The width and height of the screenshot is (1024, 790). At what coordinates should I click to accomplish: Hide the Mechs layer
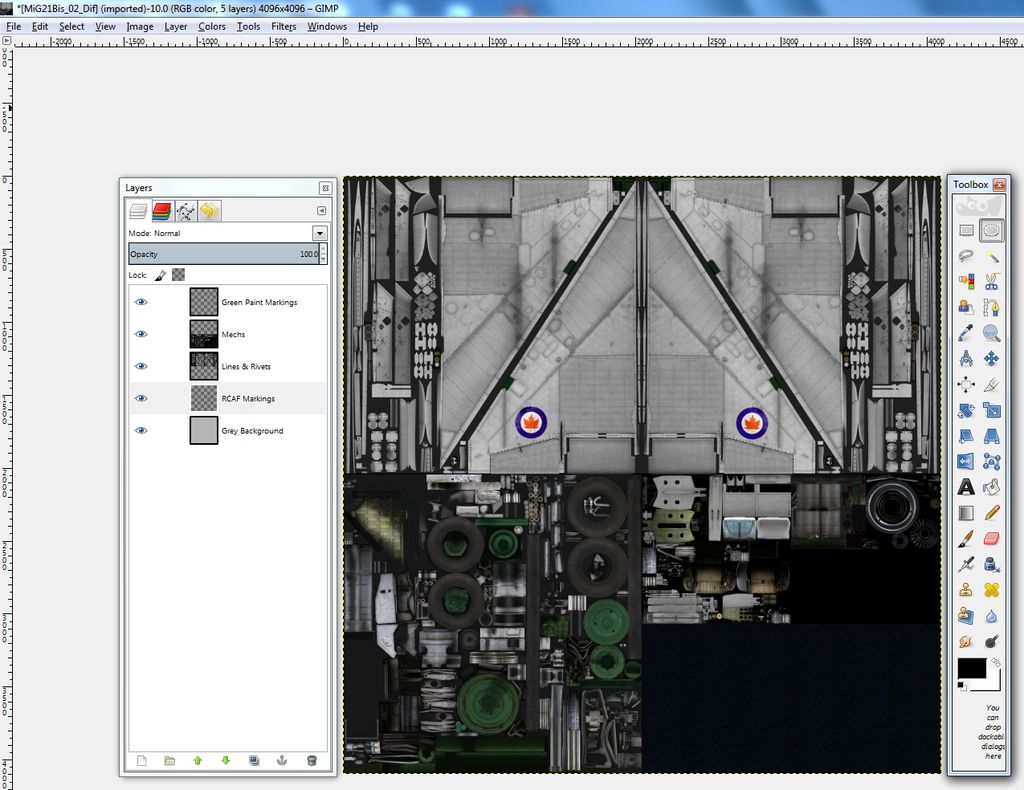141,334
